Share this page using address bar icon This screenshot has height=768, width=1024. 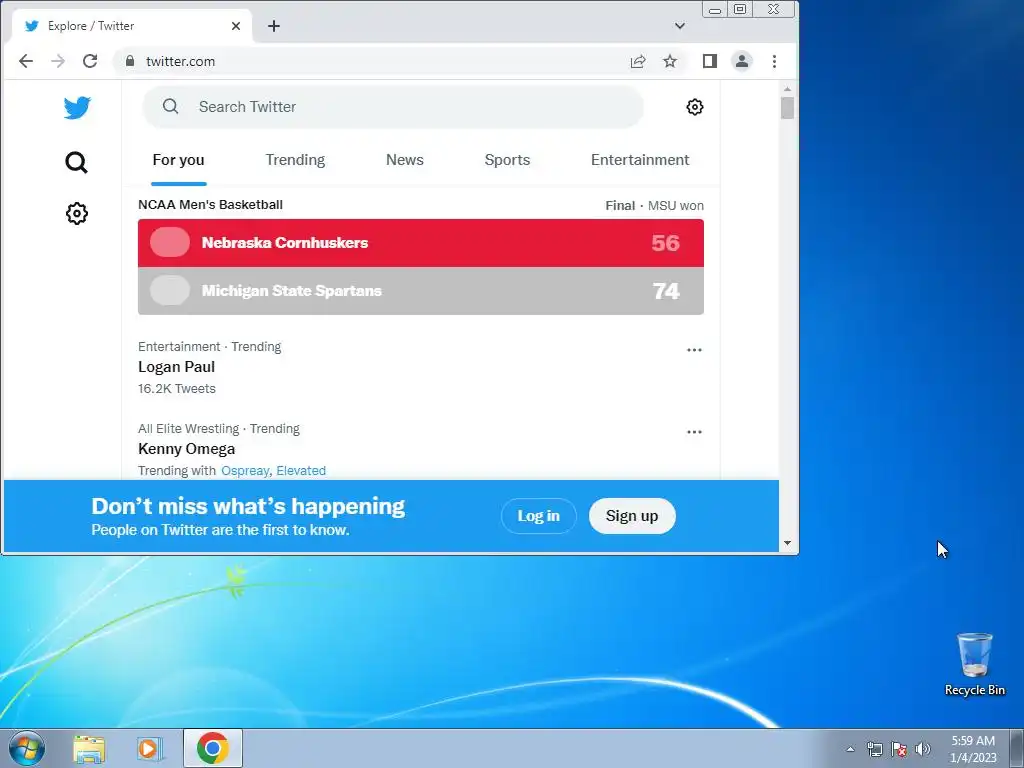(x=637, y=61)
